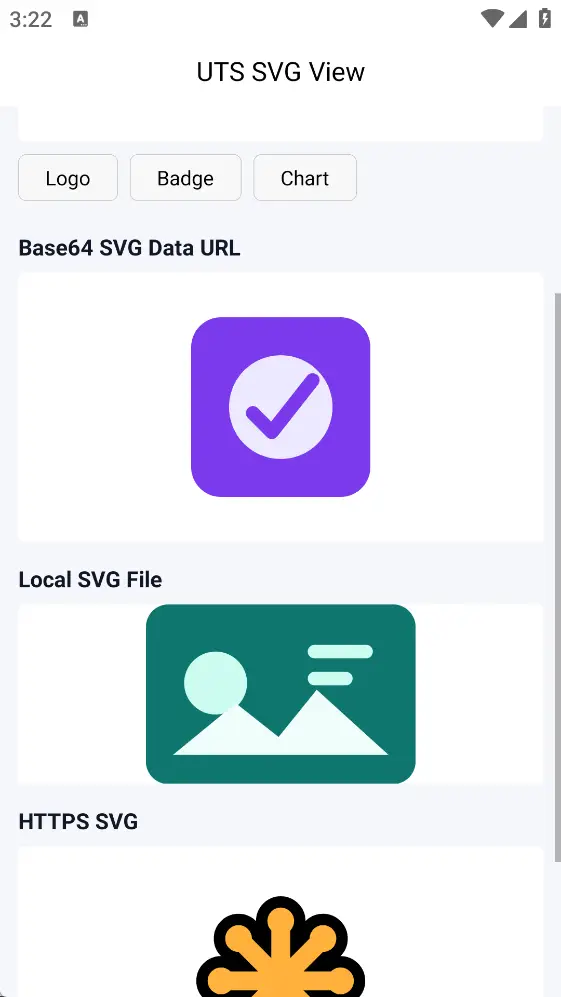Tap the keyboard indicator icon beside clock
561x997 pixels.
coord(80,19)
